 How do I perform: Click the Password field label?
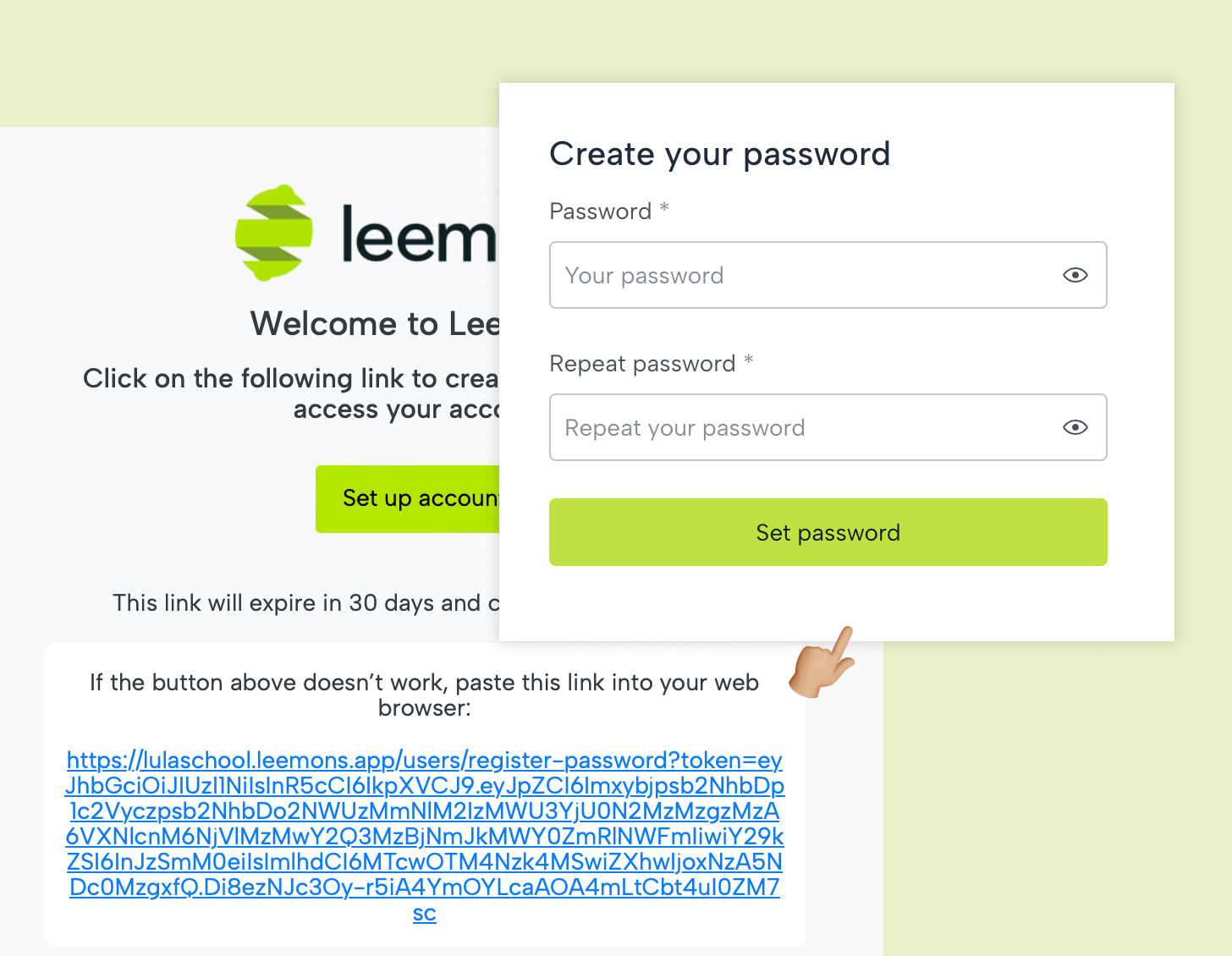tap(600, 212)
